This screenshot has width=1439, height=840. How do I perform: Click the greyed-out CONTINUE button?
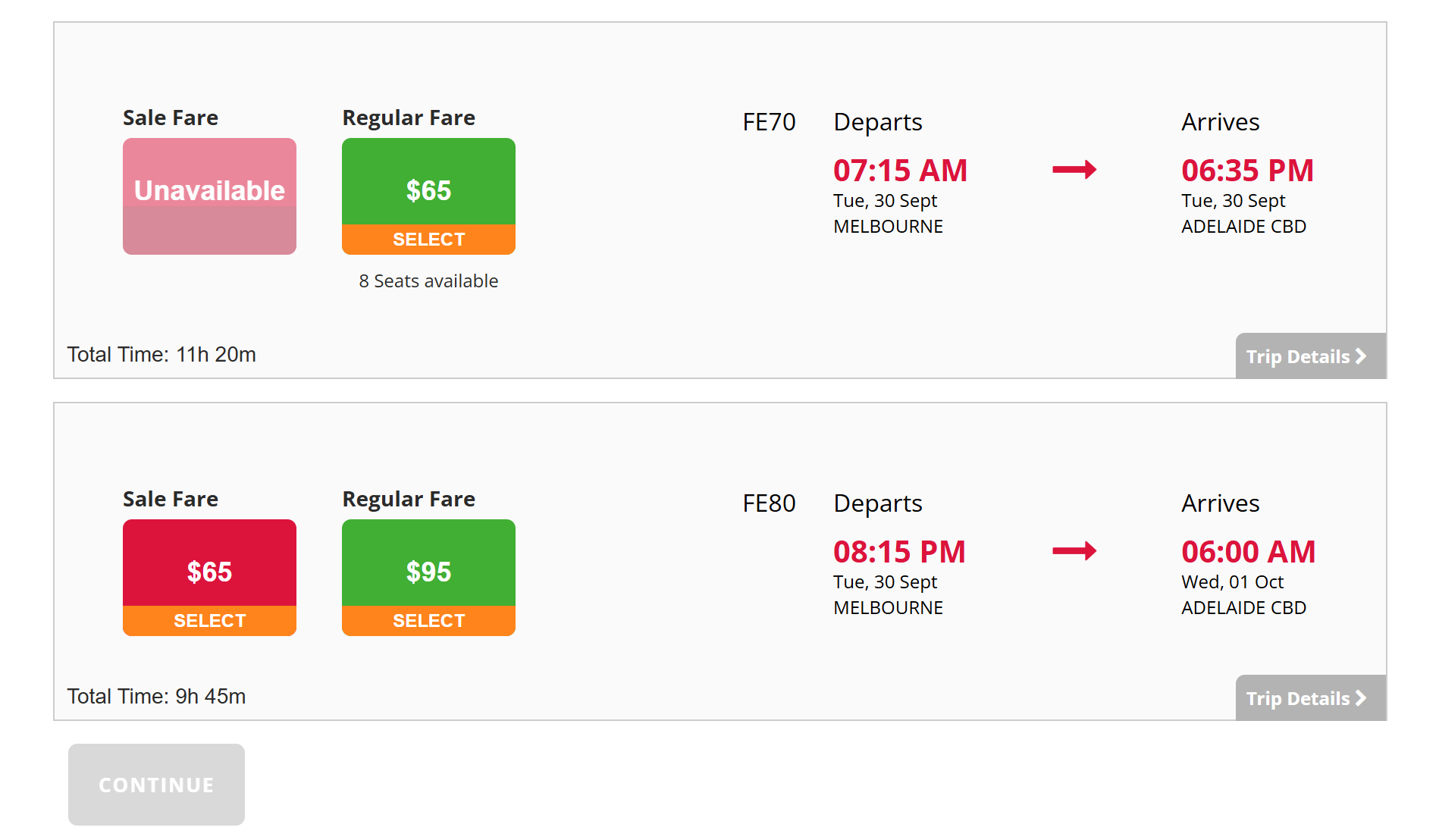tap(156, 785)
